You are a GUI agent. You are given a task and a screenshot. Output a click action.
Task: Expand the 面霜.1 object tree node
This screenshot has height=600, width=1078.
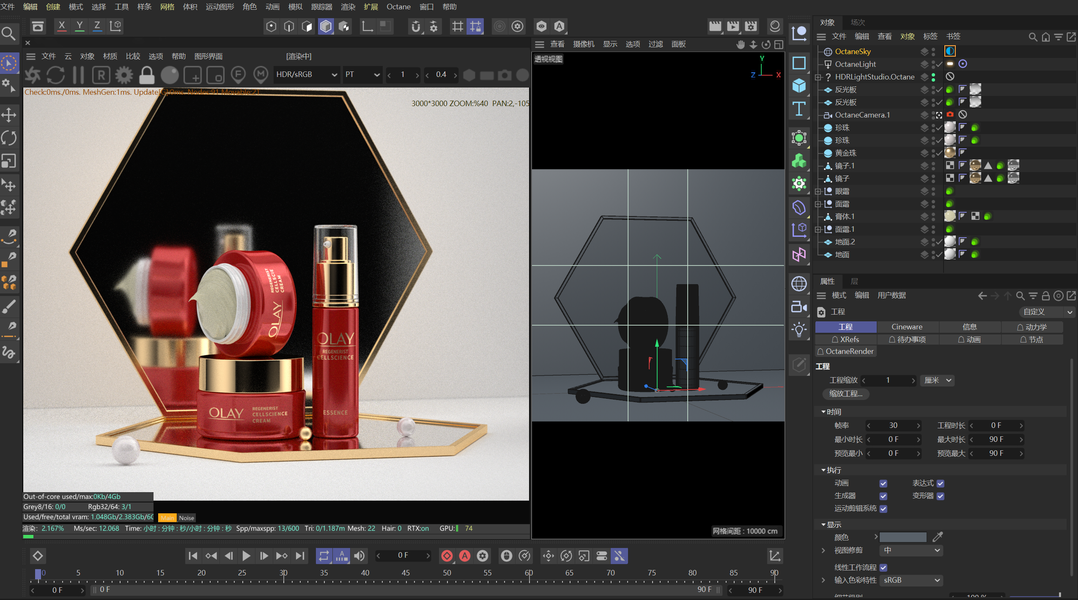click(x=818, y=230)
